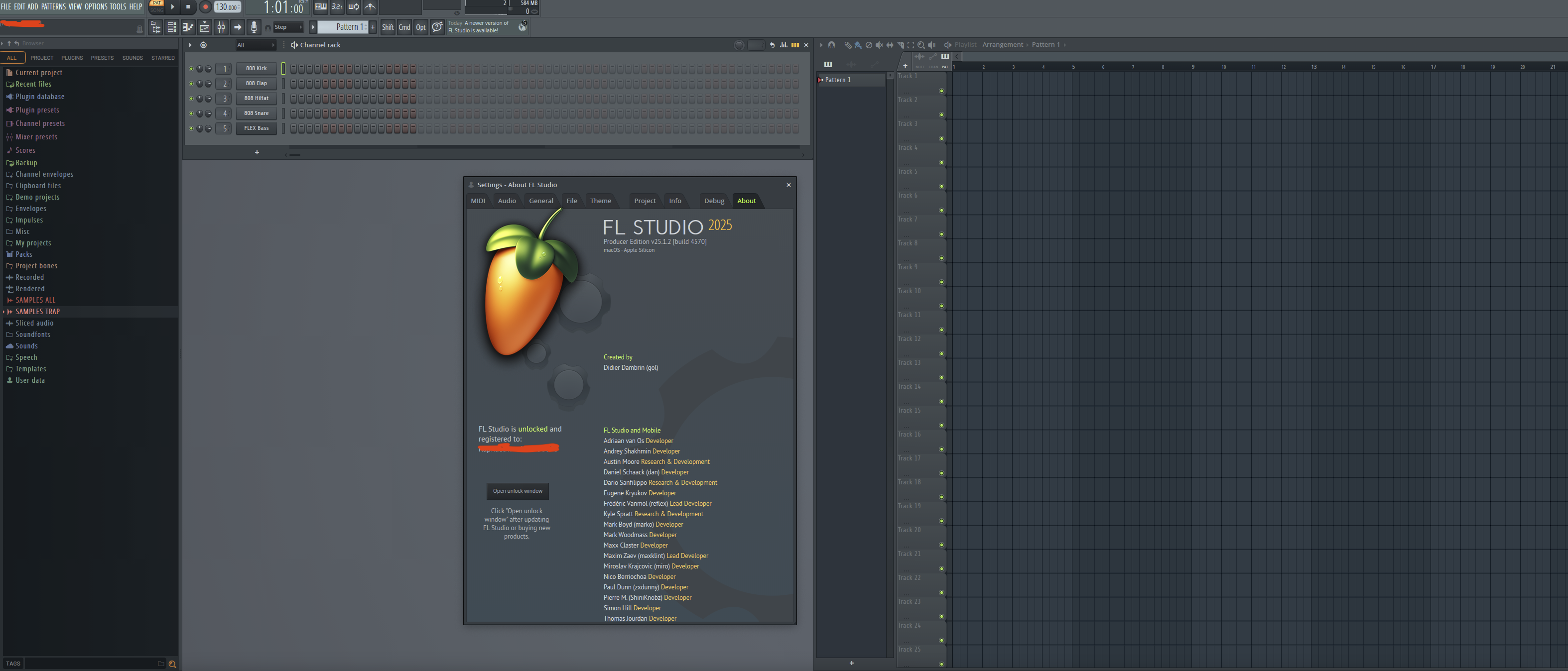Click the 808 Kick channel button
1568x671 pixels.
pyautogui.click(x=256, y=69)
